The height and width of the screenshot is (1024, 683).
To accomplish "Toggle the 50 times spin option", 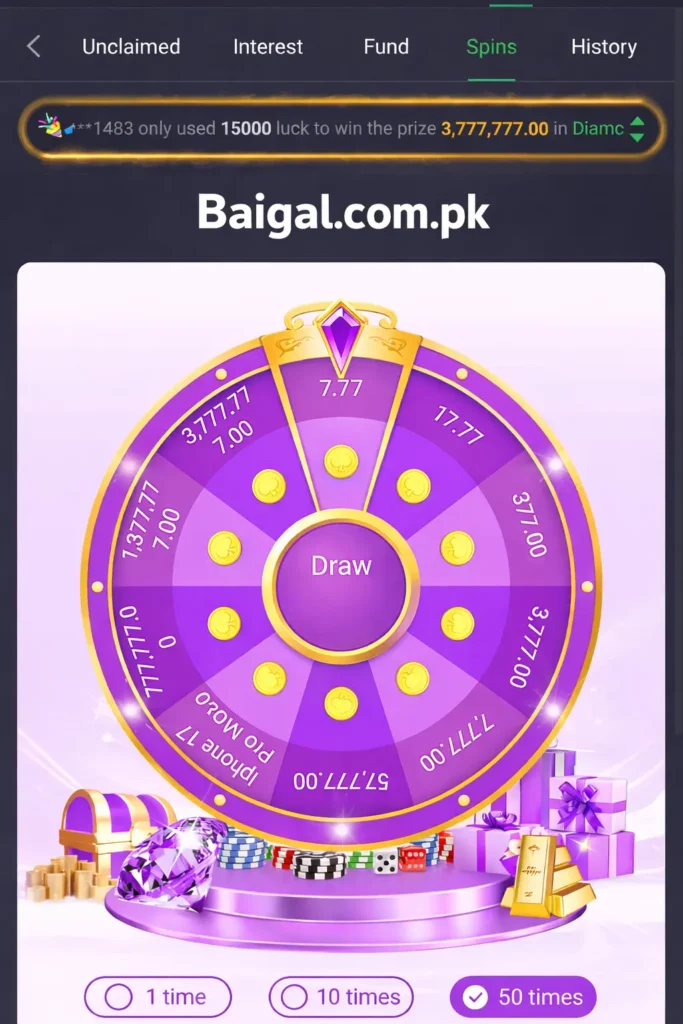I will [522, 997].
